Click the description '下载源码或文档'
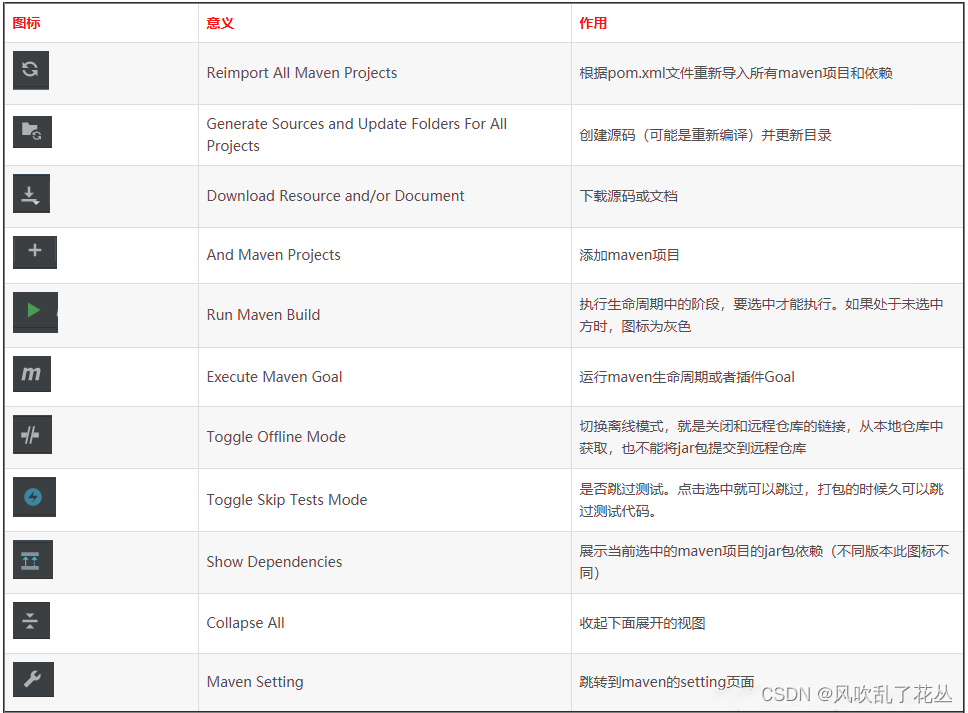This screenshot has height=713, width=968. coord(628,196)
